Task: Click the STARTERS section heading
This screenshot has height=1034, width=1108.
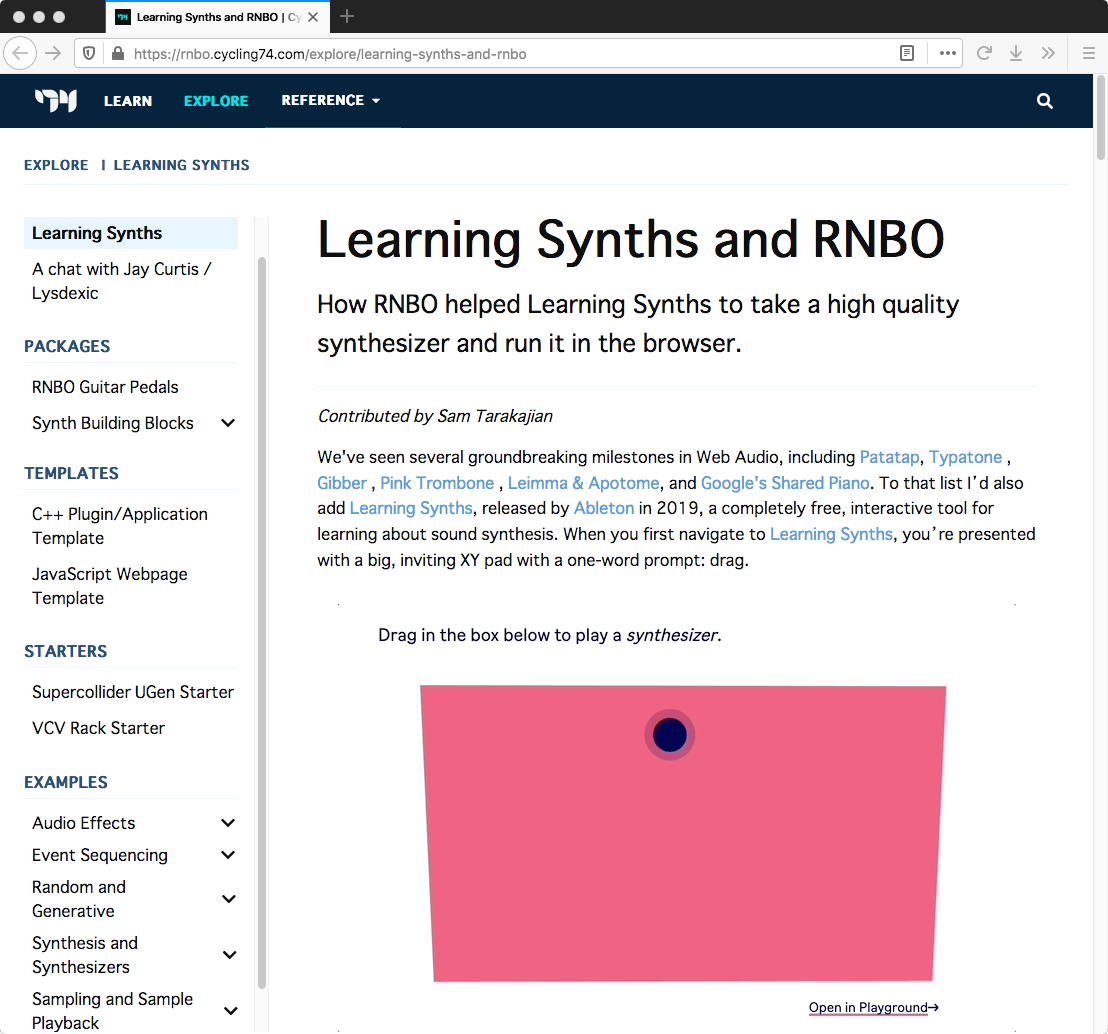Action: click(x=66, y=652)
